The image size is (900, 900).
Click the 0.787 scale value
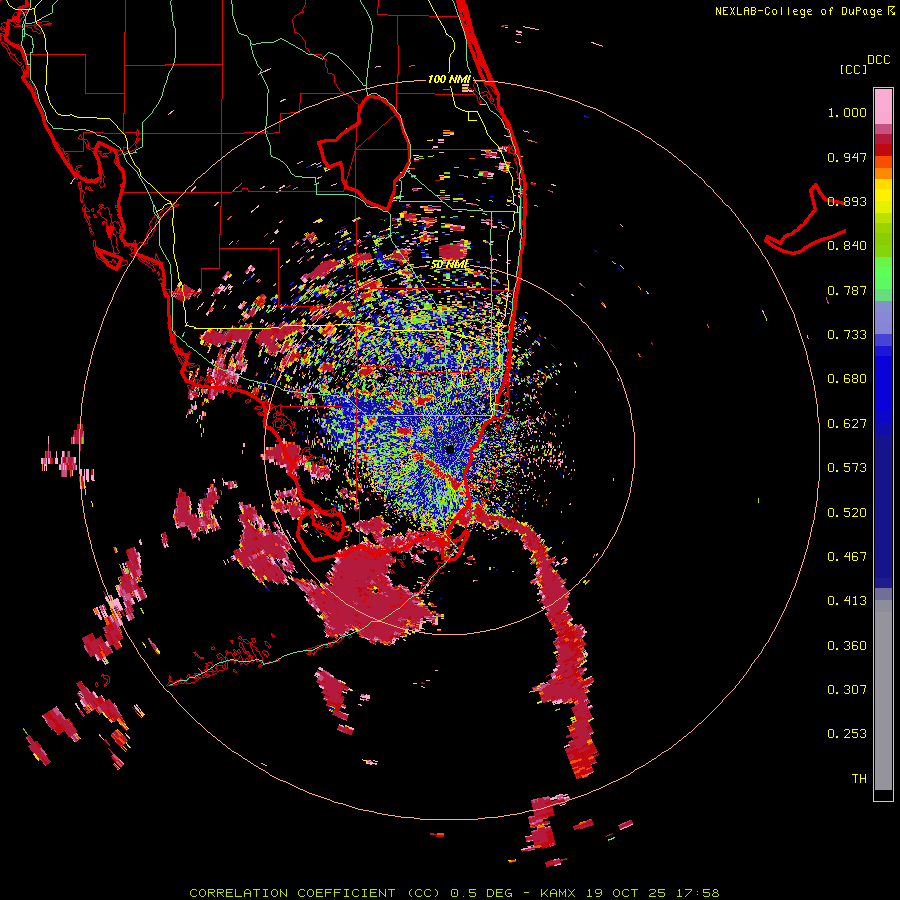click(x=847, y=290)
